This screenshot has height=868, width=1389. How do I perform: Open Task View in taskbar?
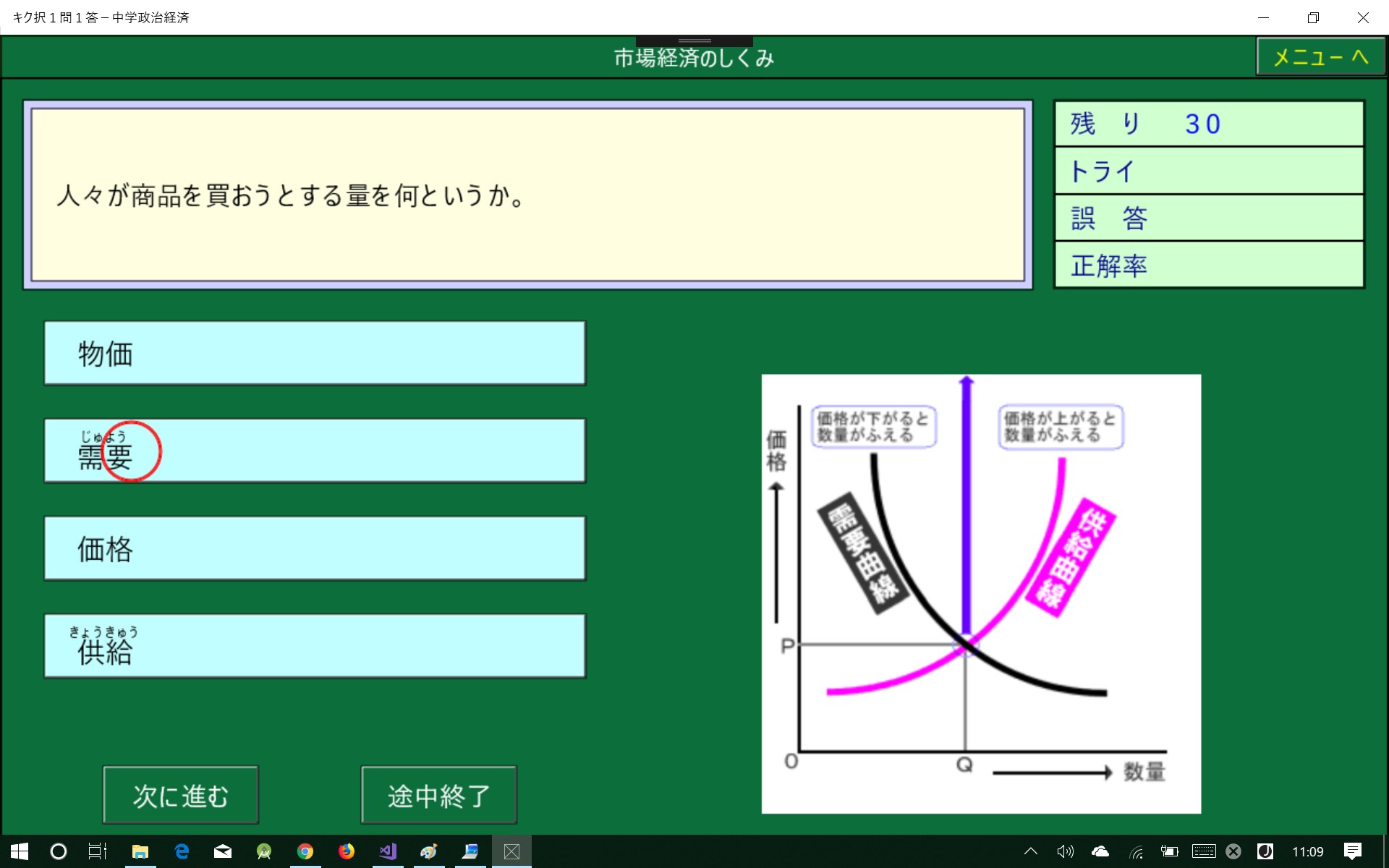click(98, 851)
